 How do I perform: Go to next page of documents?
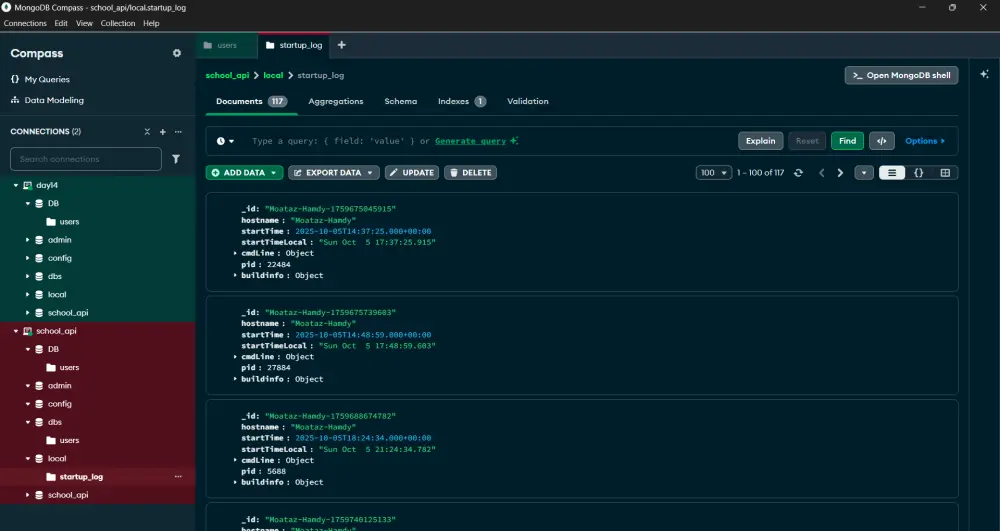tap(840, 173)
